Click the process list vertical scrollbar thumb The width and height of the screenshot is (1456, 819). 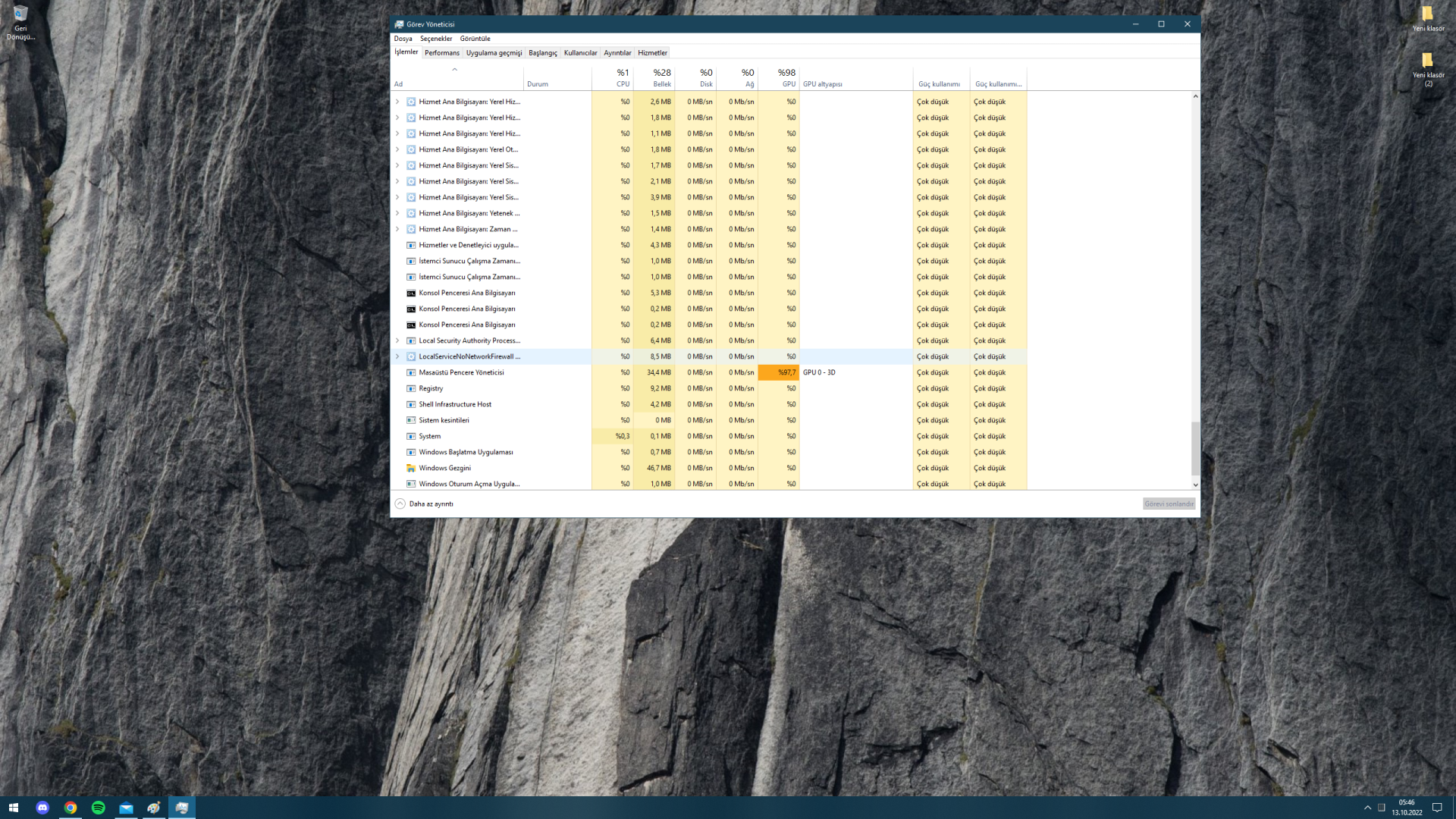[x=1195, y=447]
